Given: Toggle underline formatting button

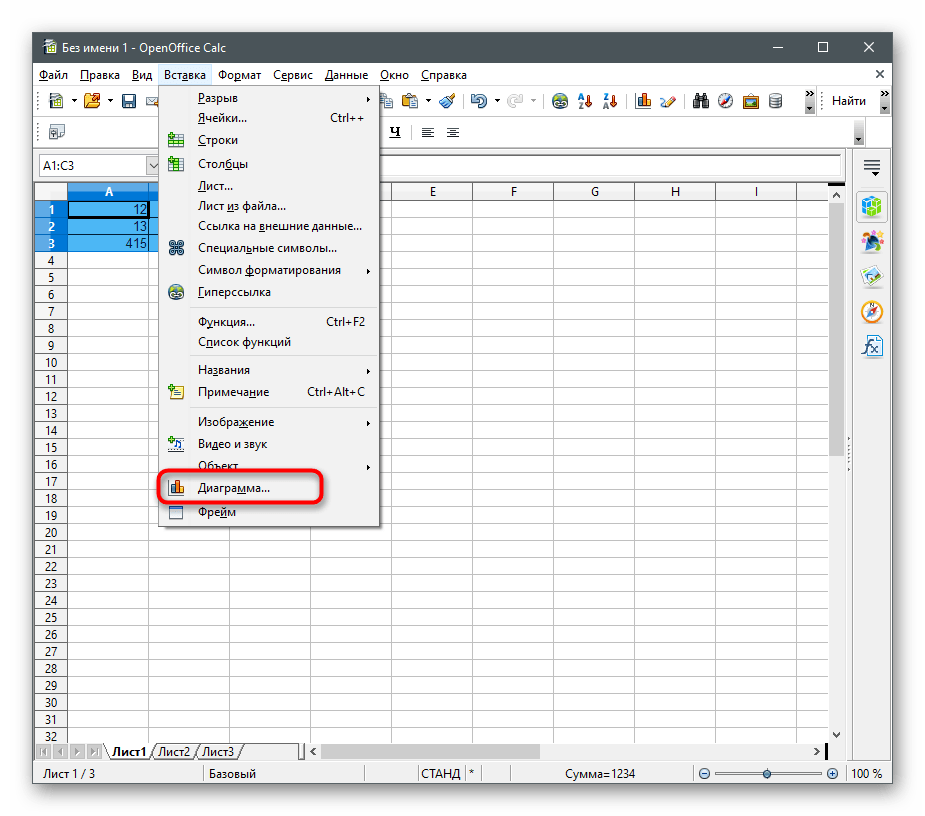Looking at the screenshot, I should tap(395, 133).
